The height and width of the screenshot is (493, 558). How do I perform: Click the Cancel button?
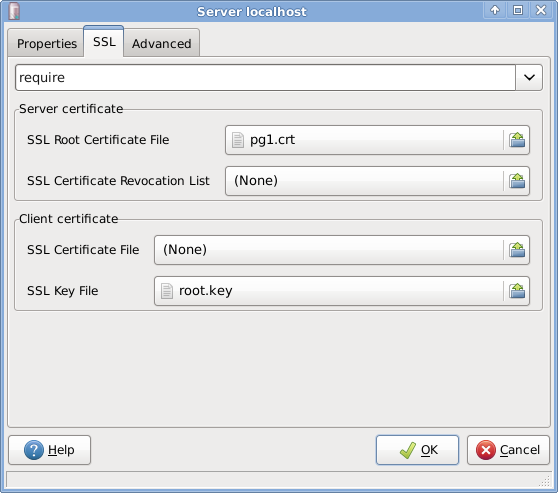pyautogui.click(x=508, y=450)
